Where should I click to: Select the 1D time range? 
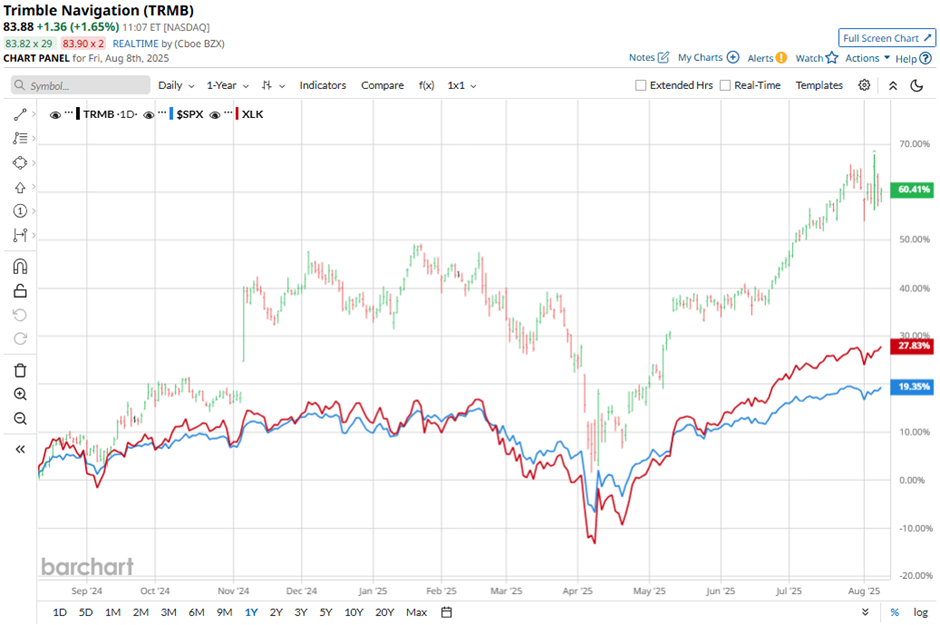coord(59,612)
